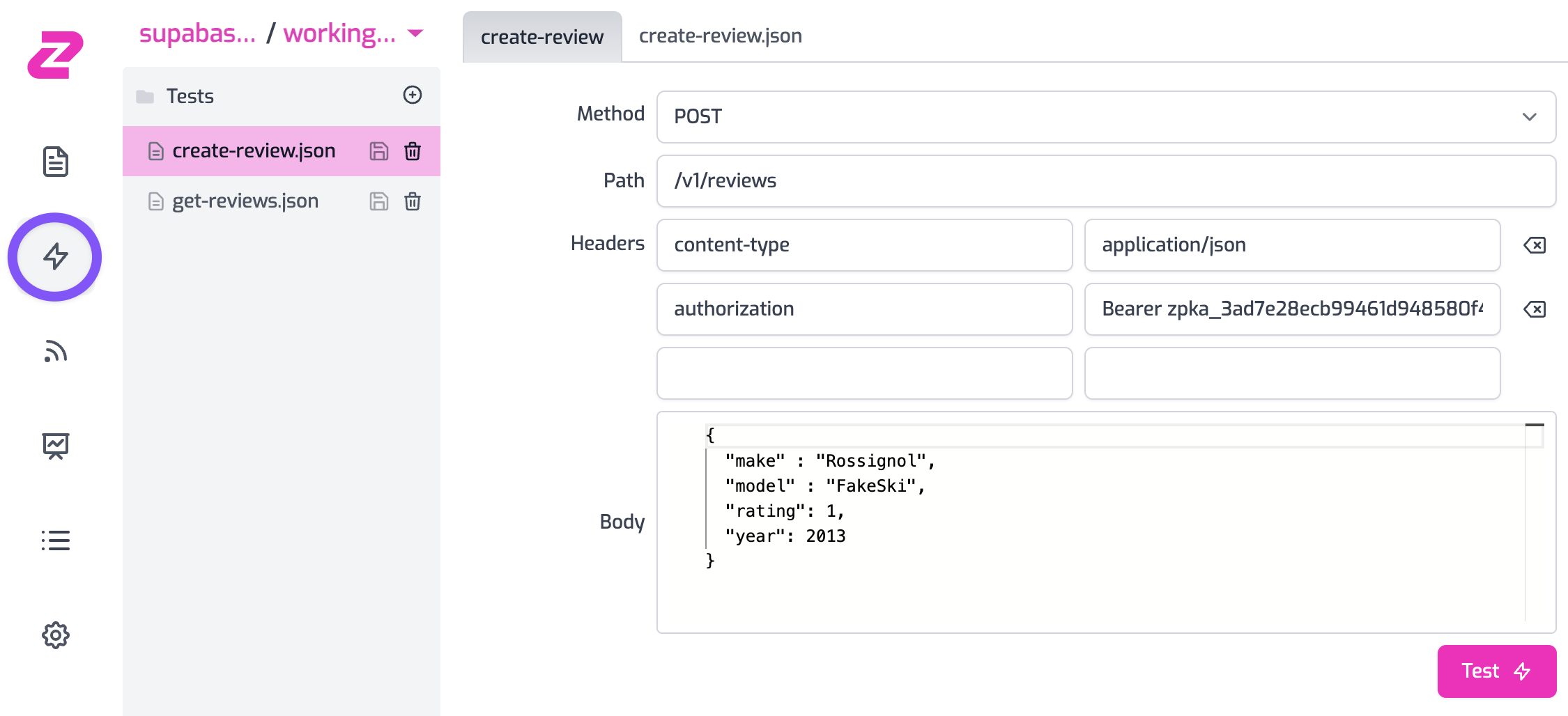Viewport: 1568px width, 716px height.
Task: Open the files document icon in sidebar
Action: (x=55, y=162)
